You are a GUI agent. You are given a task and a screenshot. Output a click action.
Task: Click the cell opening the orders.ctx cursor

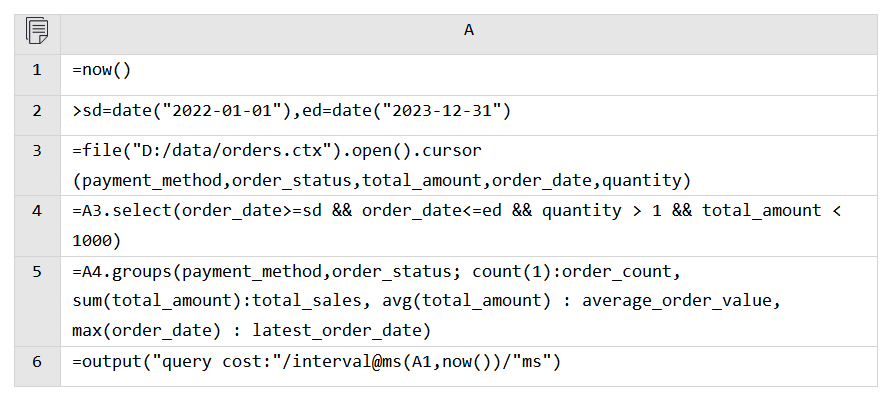469,165
